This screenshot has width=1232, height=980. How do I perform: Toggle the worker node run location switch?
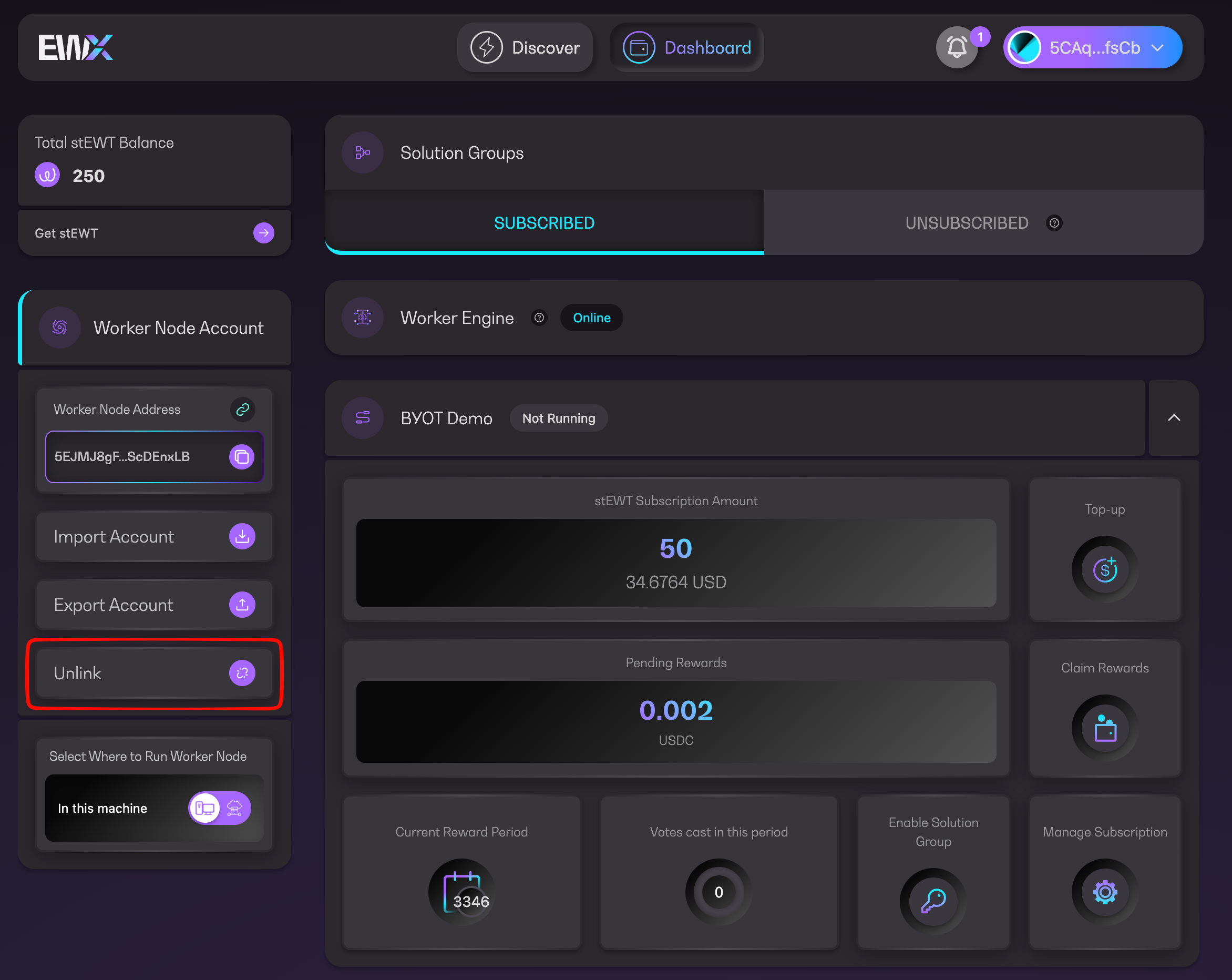[x=219, y=808]
